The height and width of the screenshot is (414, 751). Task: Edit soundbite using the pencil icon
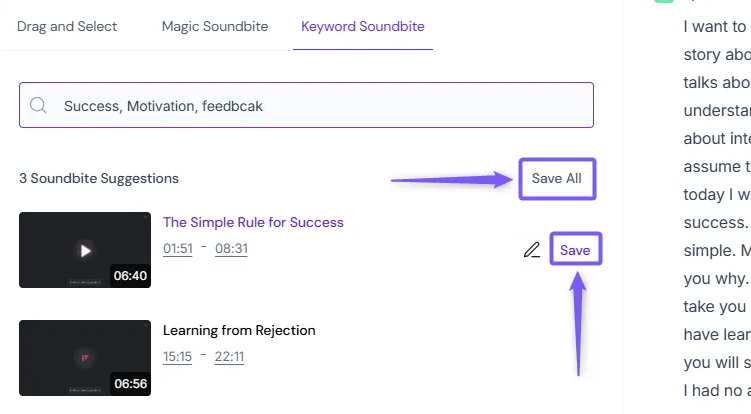coord(531,250)
